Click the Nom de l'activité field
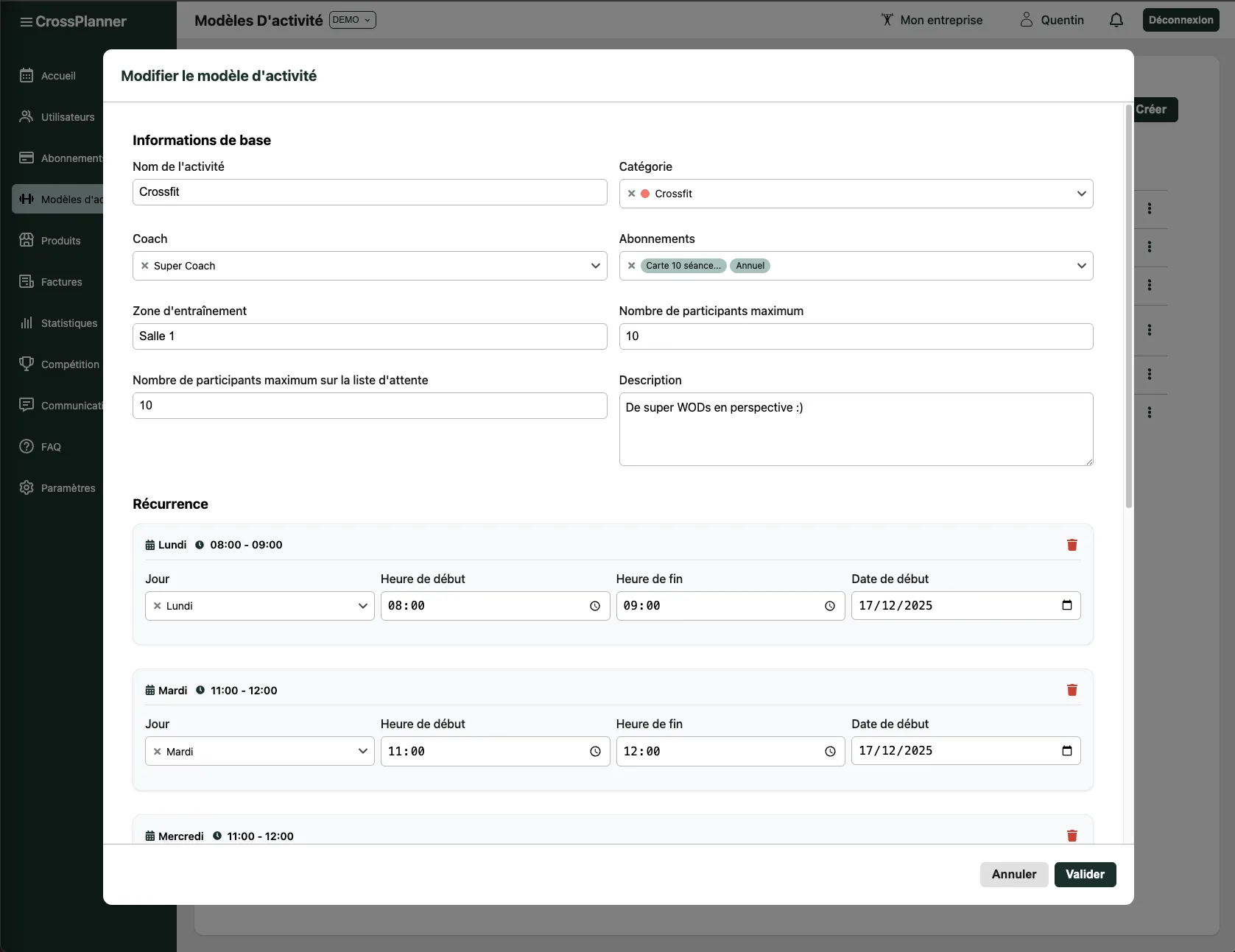This screenshot has height=952, width=1235. (369, 192)
